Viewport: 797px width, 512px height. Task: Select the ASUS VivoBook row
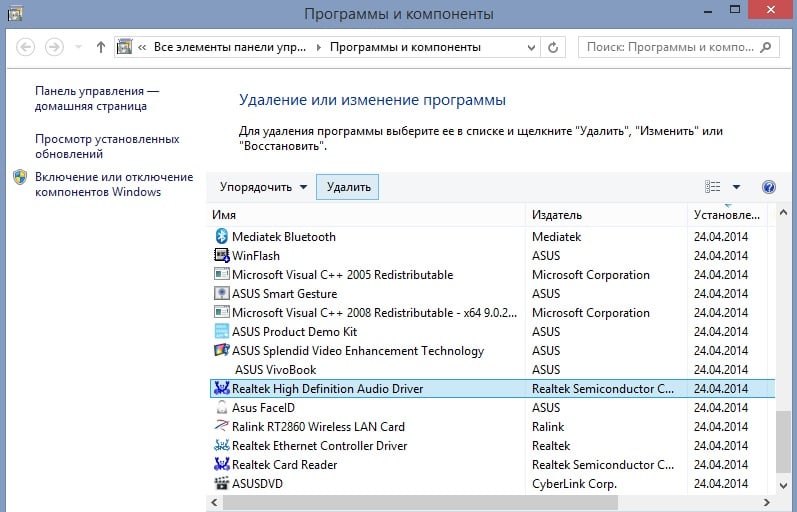coord(492,370)
